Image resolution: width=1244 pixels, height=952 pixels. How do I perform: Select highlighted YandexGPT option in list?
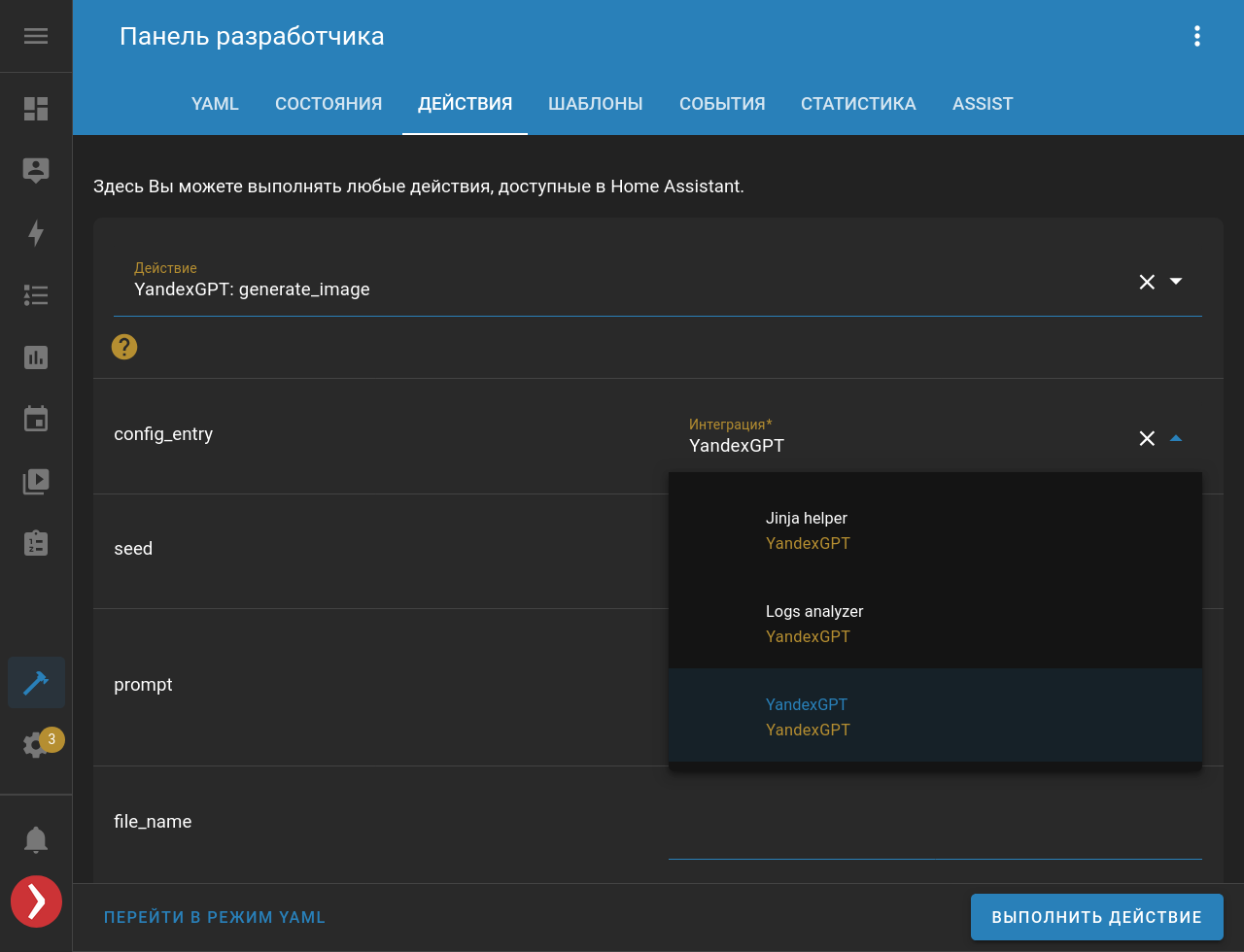pos(935,715)
